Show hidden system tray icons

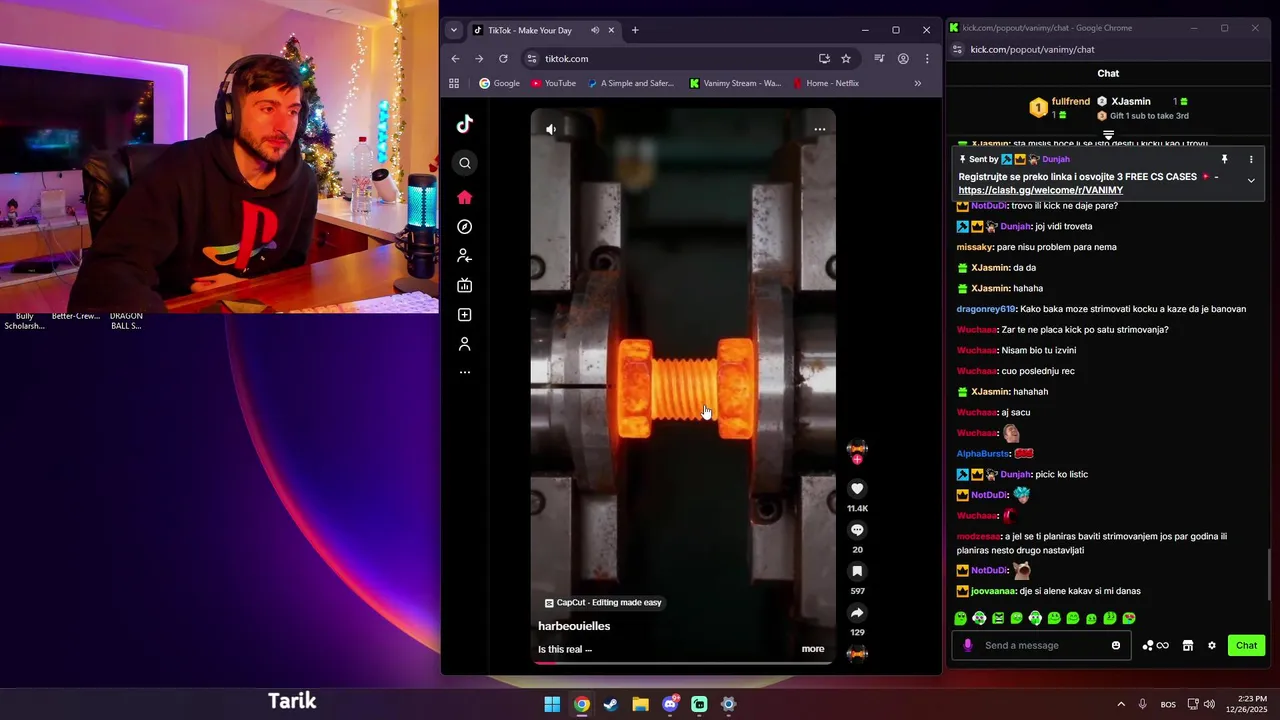(1121, 704)
